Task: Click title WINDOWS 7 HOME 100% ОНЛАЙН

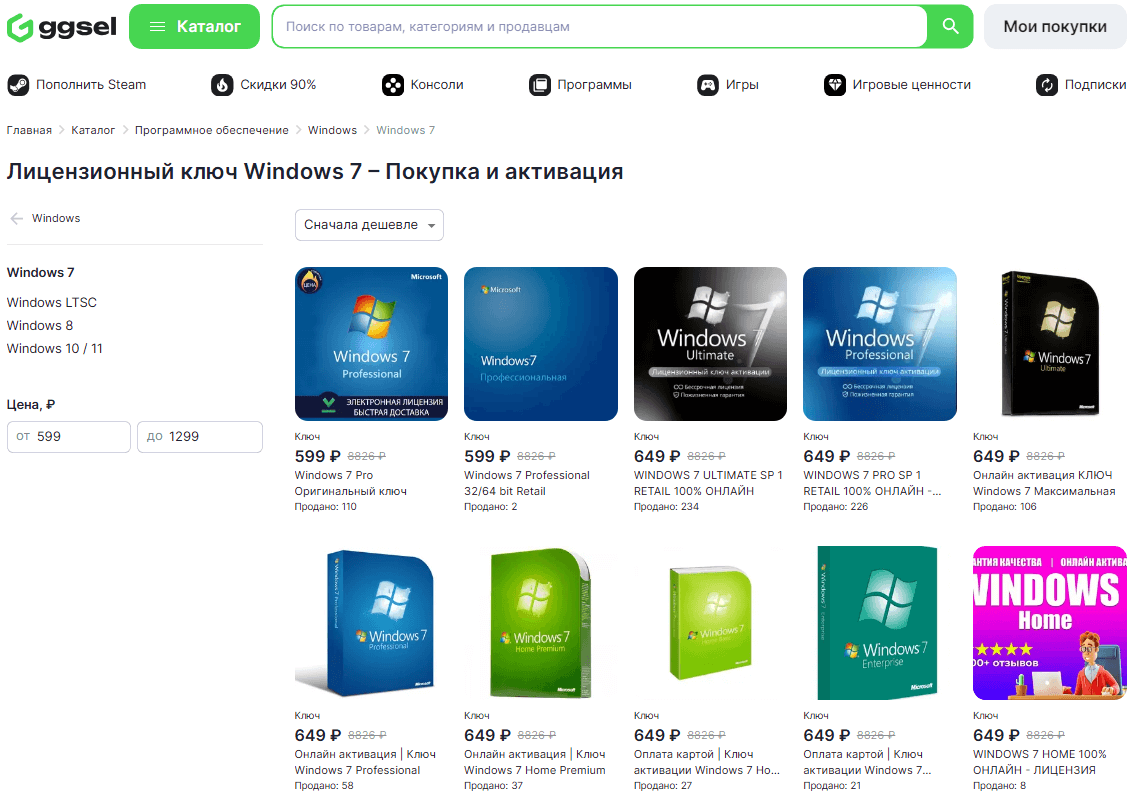Action: [x=1040, y=762]
